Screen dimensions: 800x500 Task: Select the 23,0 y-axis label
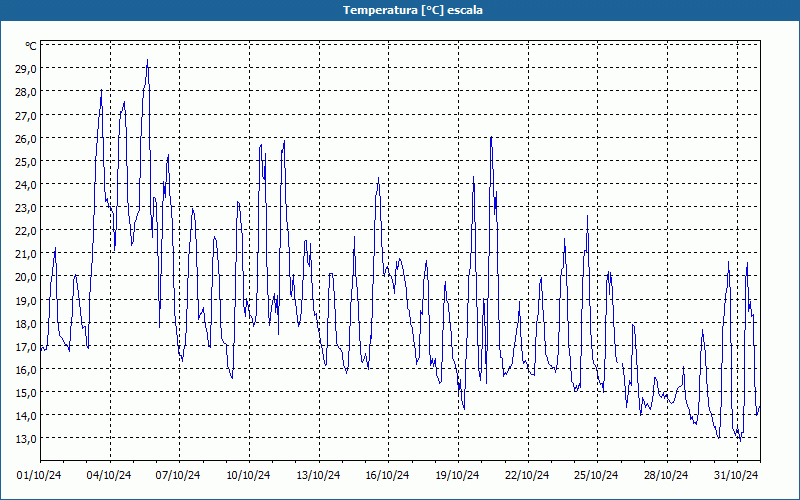point(26,208)
